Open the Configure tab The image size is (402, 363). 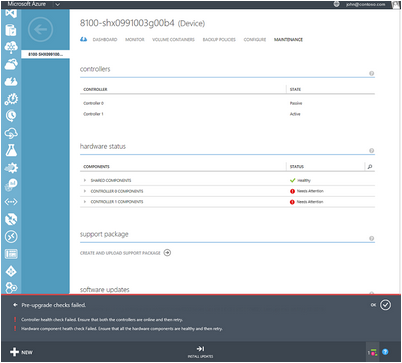pos(255,39)
